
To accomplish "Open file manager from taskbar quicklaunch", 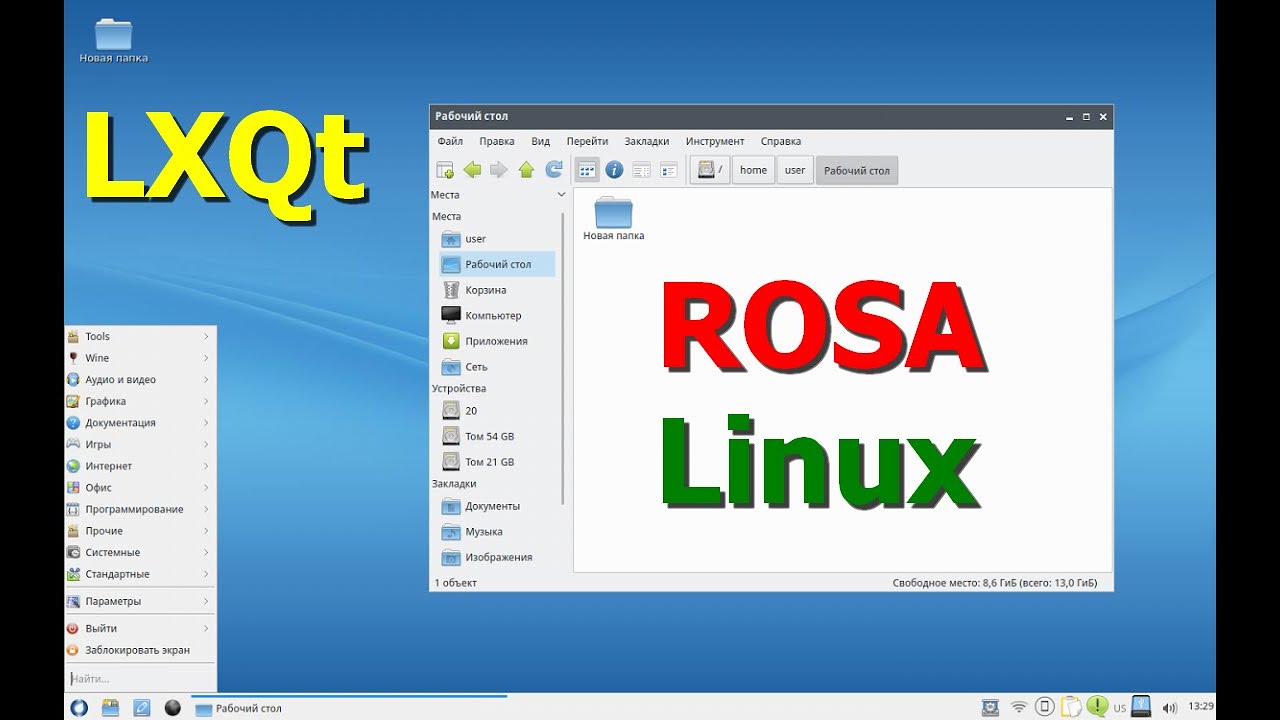I will click(x=111, y=708).
